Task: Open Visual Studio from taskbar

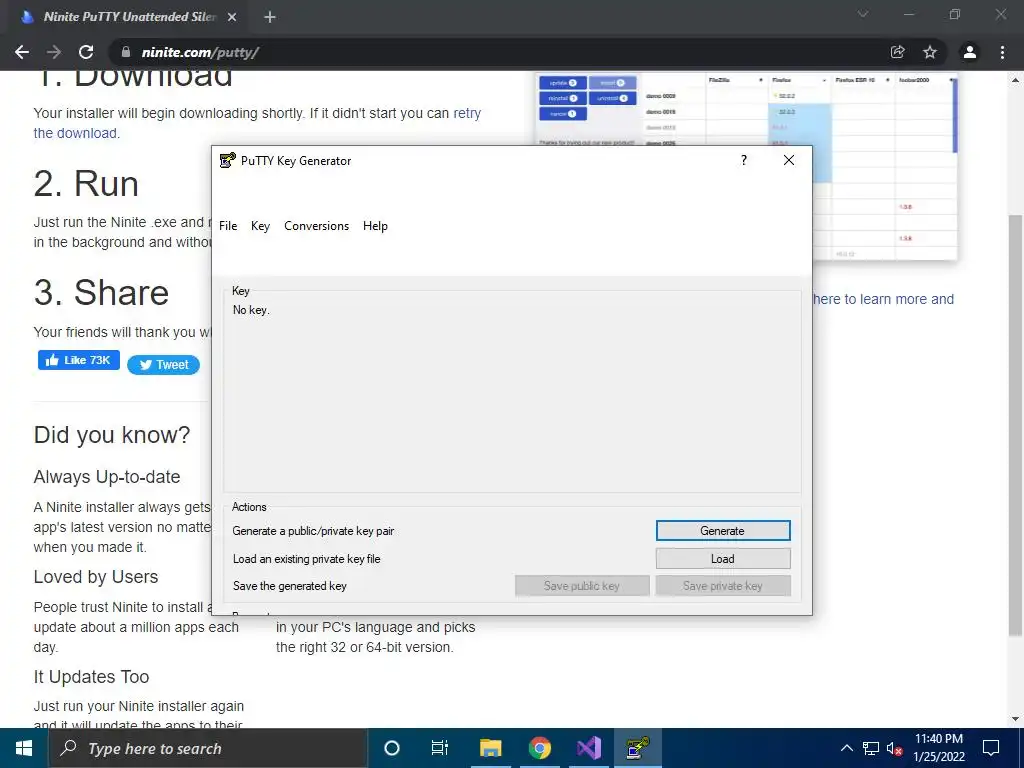Action: (588, 748)
